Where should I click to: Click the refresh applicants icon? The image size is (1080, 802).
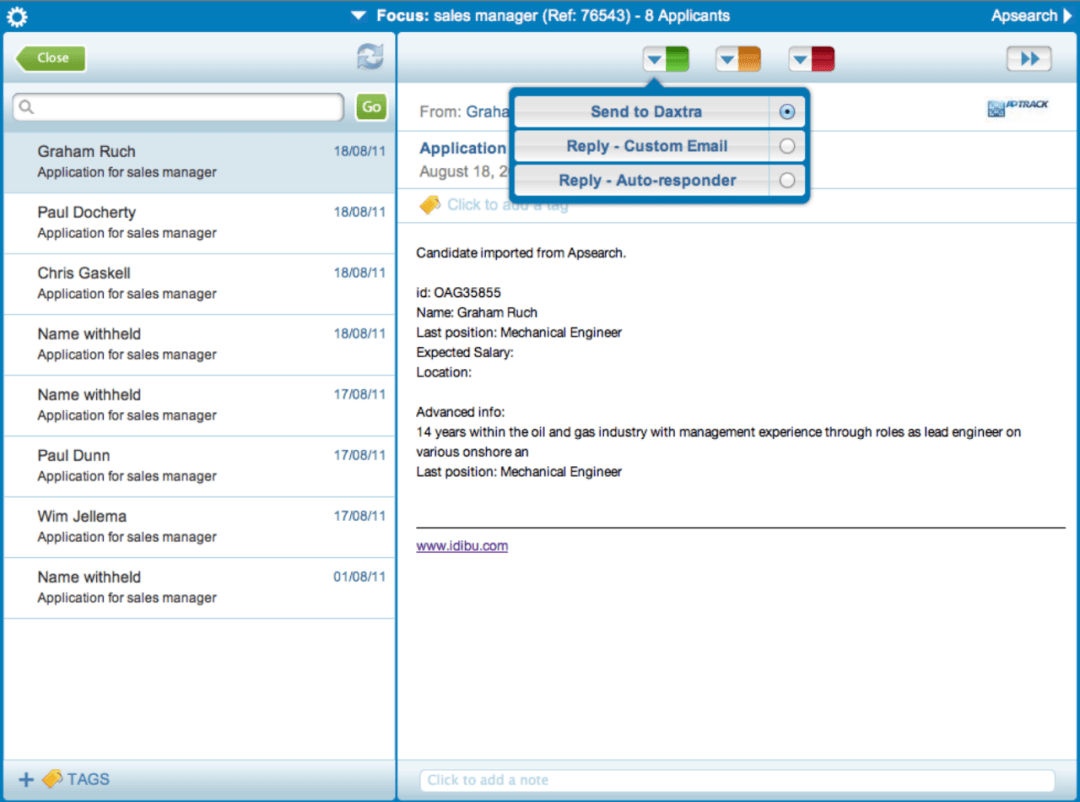(371, 57)
